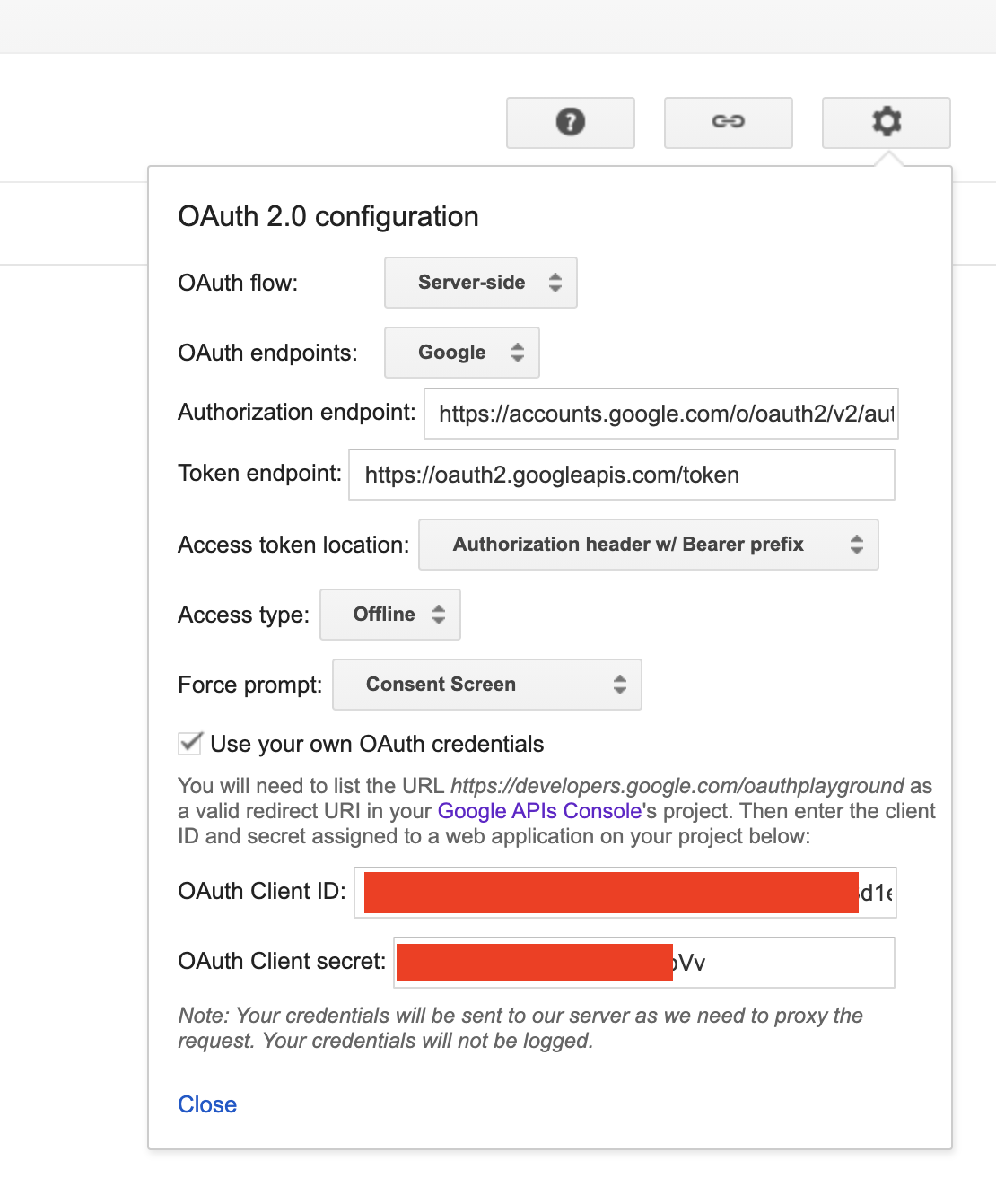Open the OAuth endpoints Google dropdown

pos(462,353)
